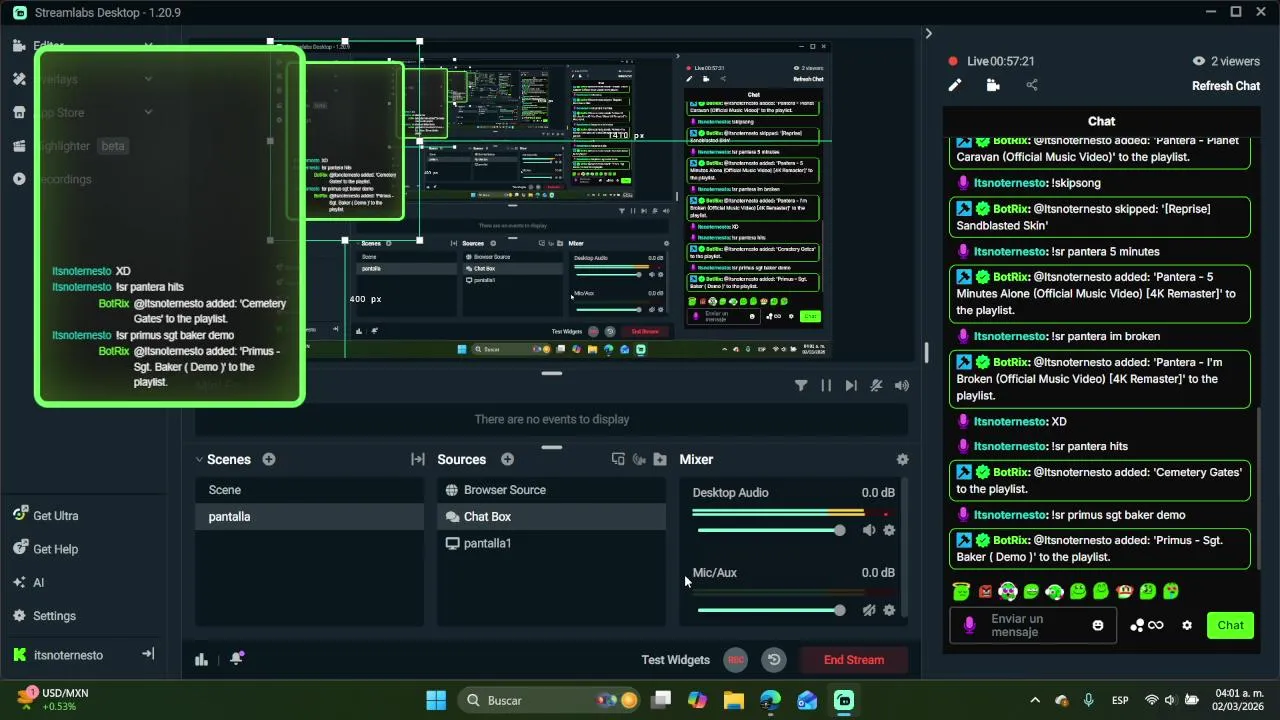The image size is (1280, 720).
Task: Add a new scene with the plus icon
Action: [x=269, y=459]
